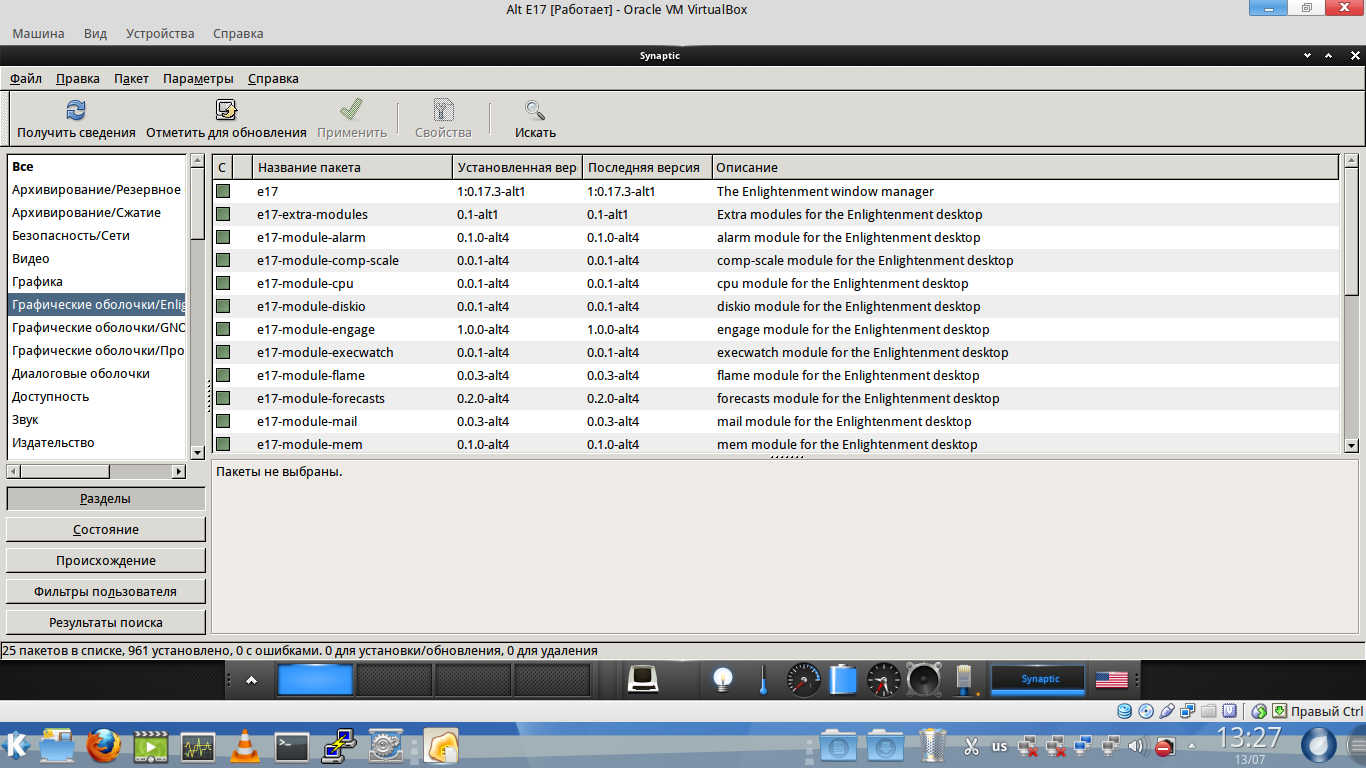Launch Firefox from the taskbar

click(x=103, y=745)
